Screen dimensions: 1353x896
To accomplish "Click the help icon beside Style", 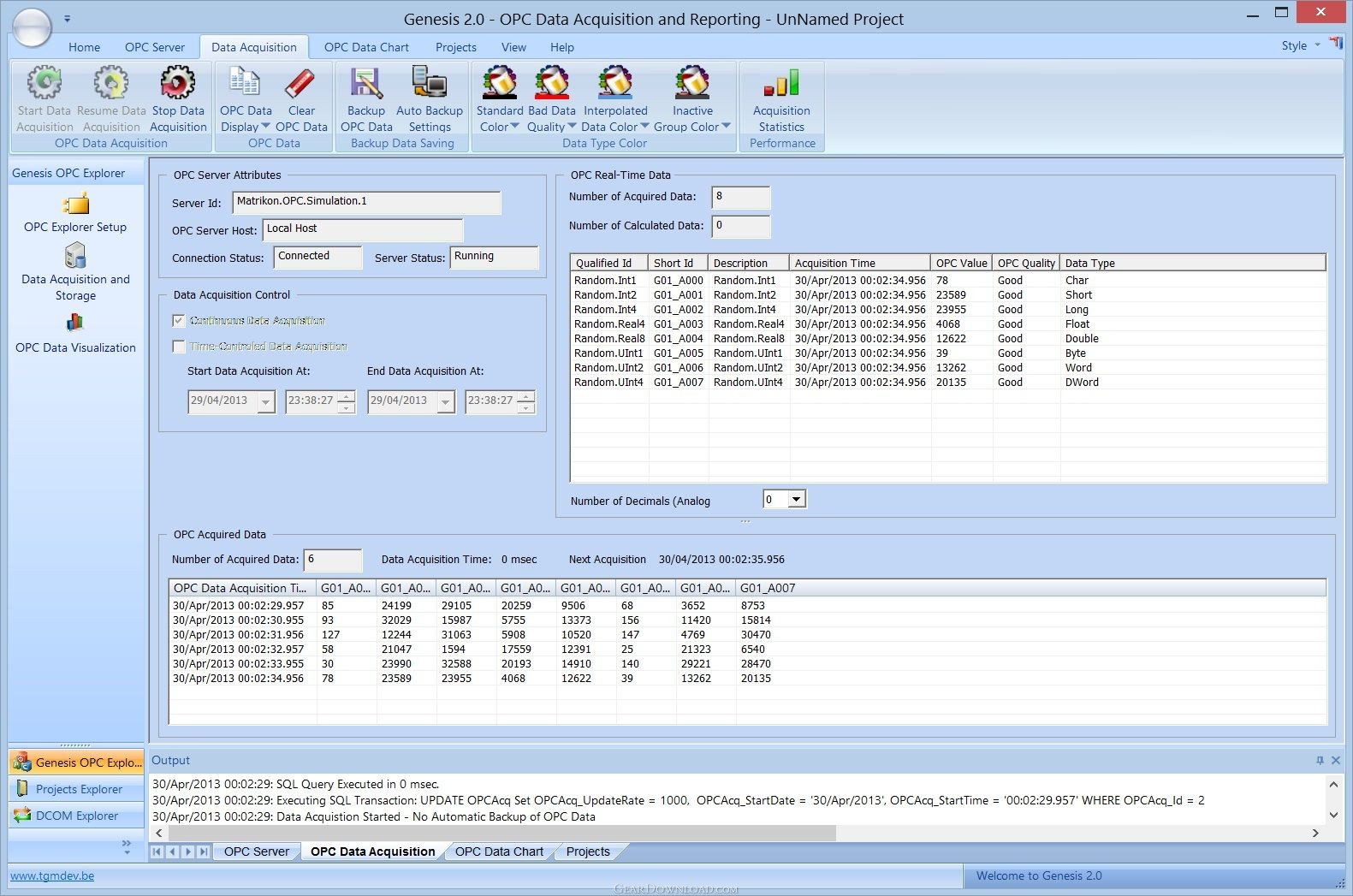I will click(1336, 44).
